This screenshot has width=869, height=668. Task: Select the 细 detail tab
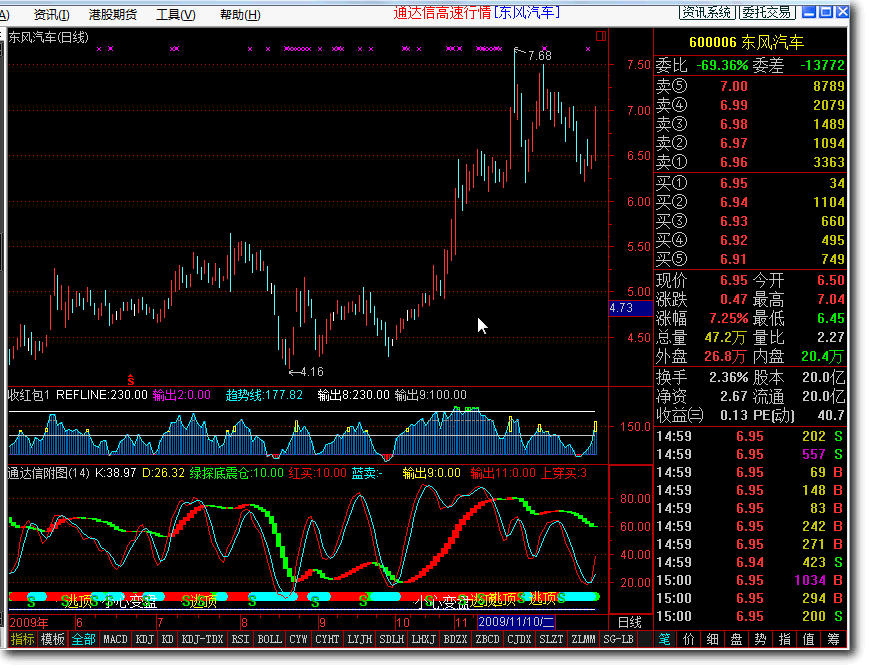[x=713, y=639]
